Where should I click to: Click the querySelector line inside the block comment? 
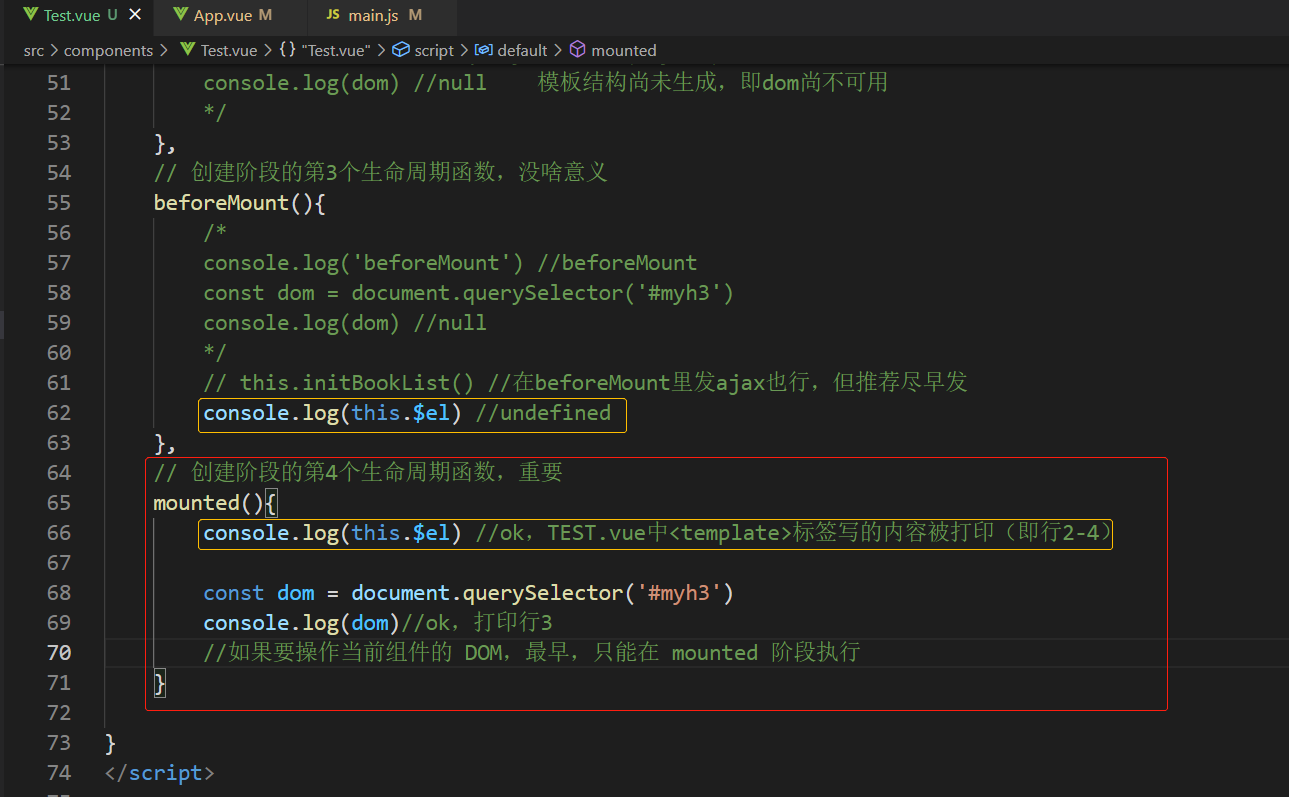[x=469, y=292]
